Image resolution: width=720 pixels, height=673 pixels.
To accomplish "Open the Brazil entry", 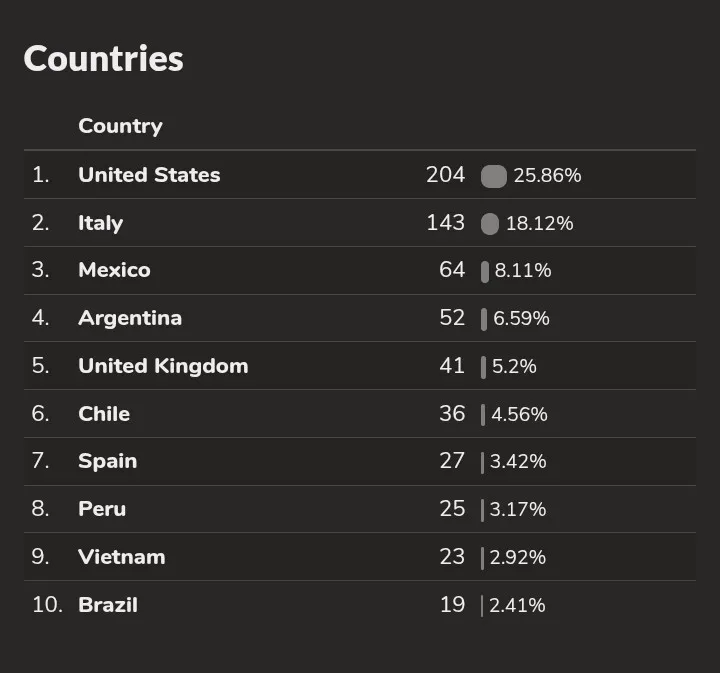I will point(108,605).
